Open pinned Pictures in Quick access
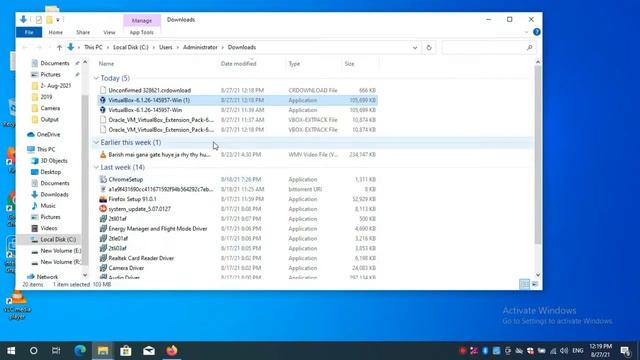 (50, 74)
